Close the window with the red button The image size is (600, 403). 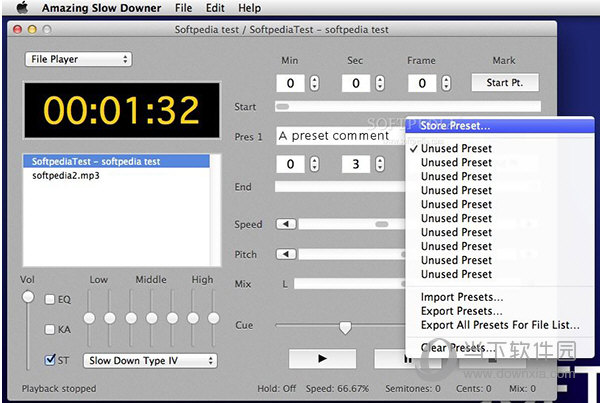17,29
